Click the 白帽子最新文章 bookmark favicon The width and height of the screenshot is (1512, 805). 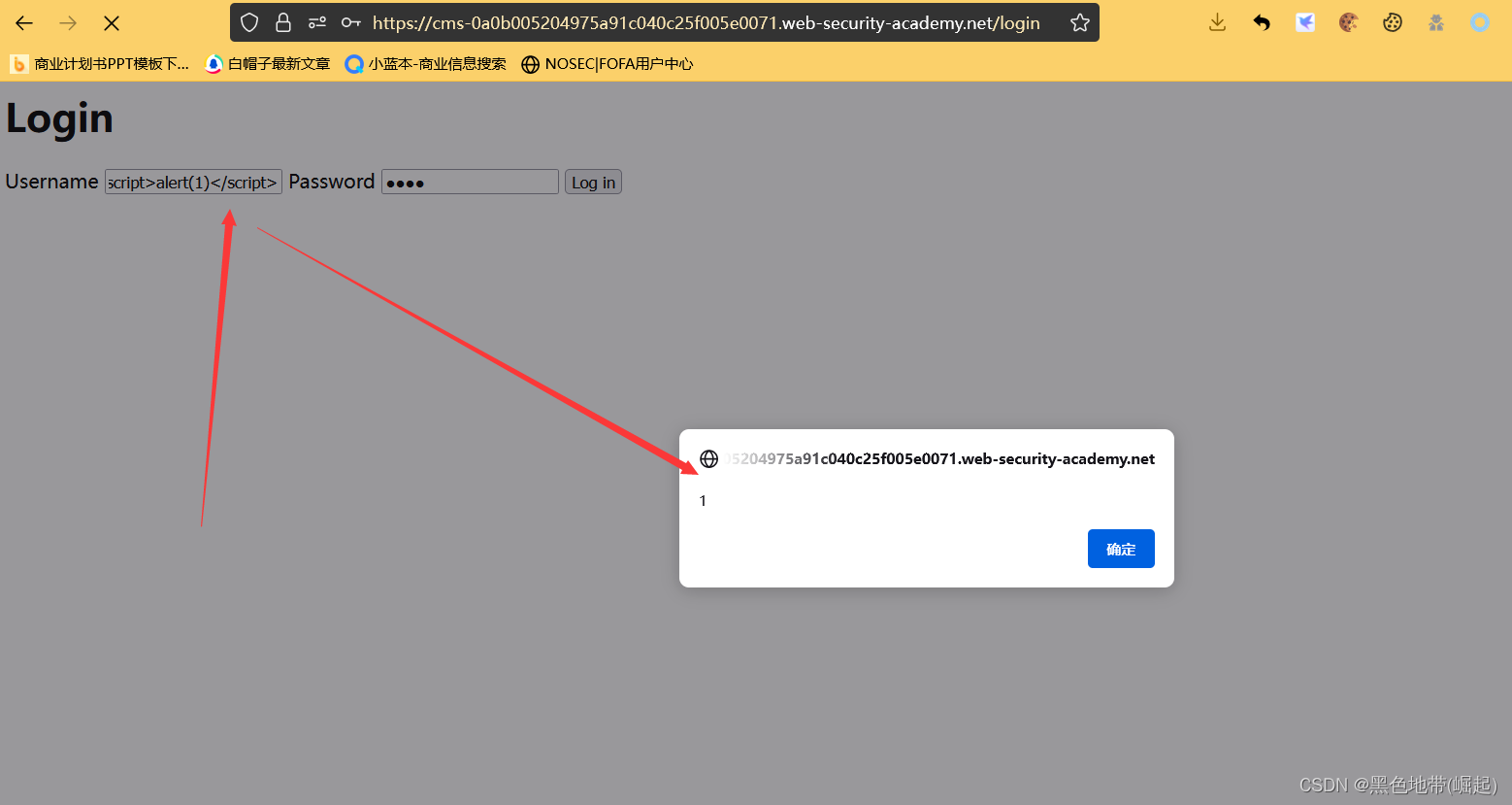pyautogui.click(x=214, y=64)
